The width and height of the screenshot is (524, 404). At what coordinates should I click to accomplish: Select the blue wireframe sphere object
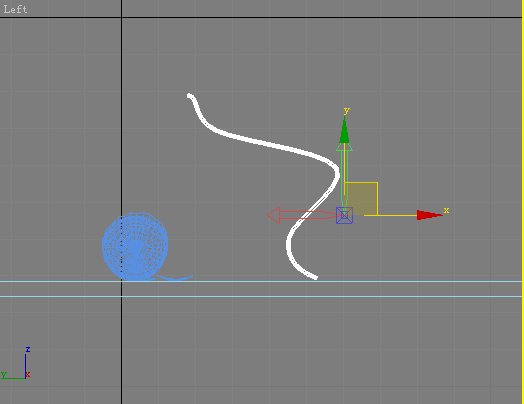coord(135,246)
